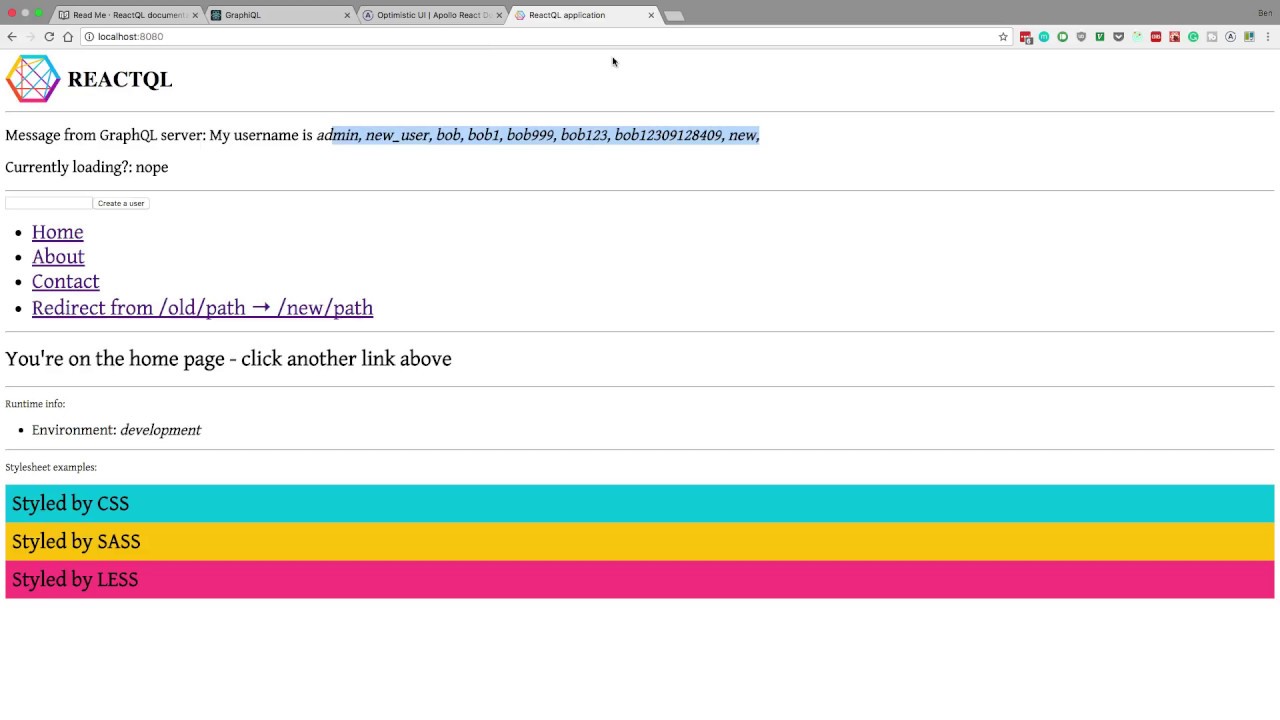
Task: Click the green circular 'D' extension icon
Action: coord(1062,37)
